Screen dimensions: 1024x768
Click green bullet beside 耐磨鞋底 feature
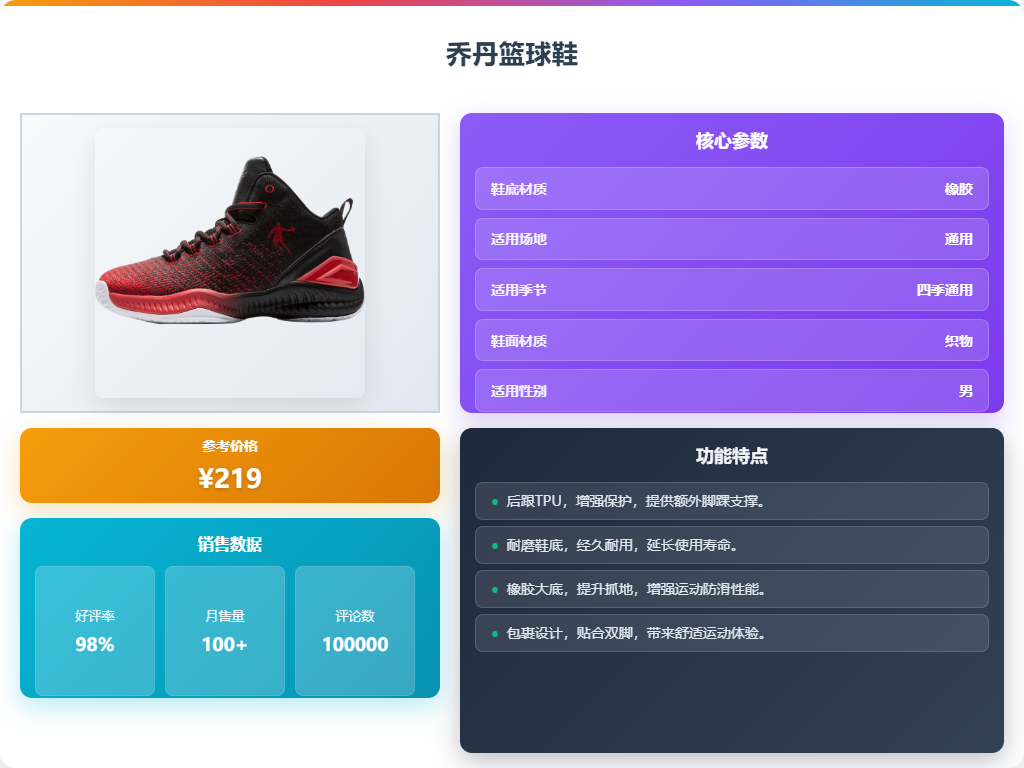[x=494, y=545]
